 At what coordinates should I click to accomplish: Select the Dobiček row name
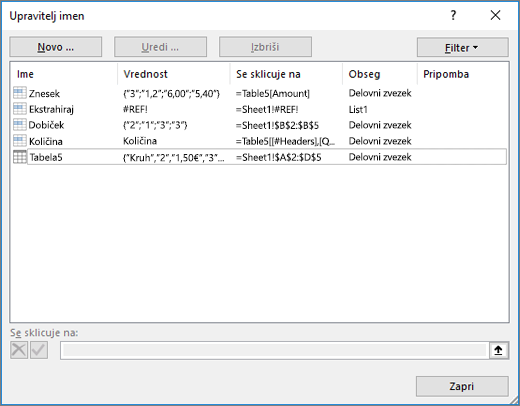click(x=46, y=125)
